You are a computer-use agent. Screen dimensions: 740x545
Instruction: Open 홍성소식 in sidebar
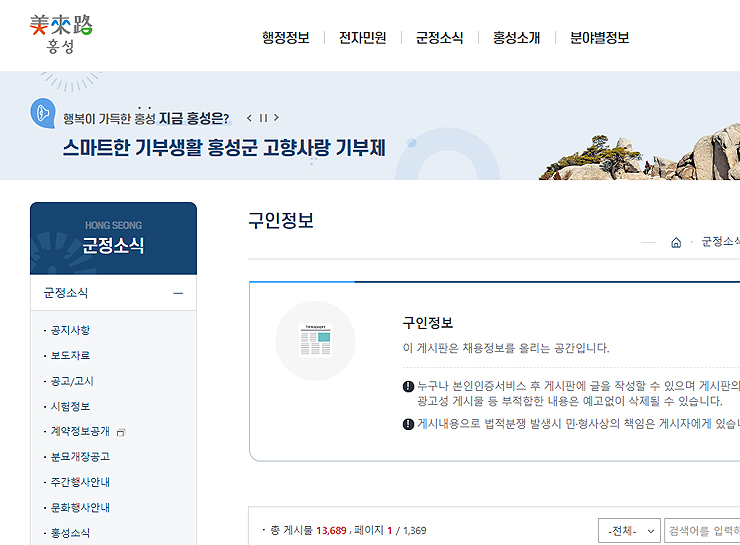[70, 533]
